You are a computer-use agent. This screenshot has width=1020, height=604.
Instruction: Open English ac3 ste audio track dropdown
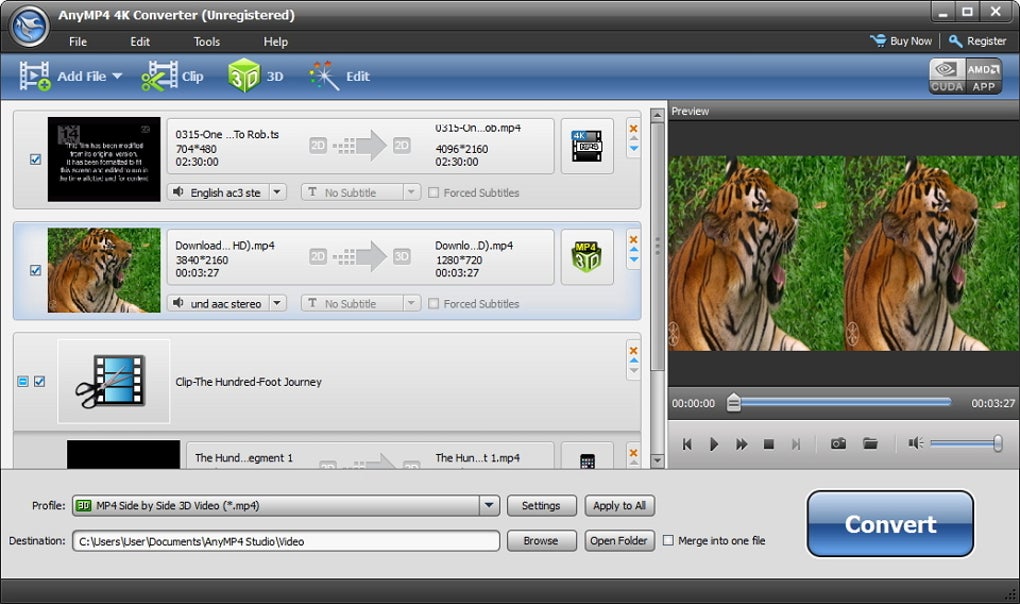[278, 192]
